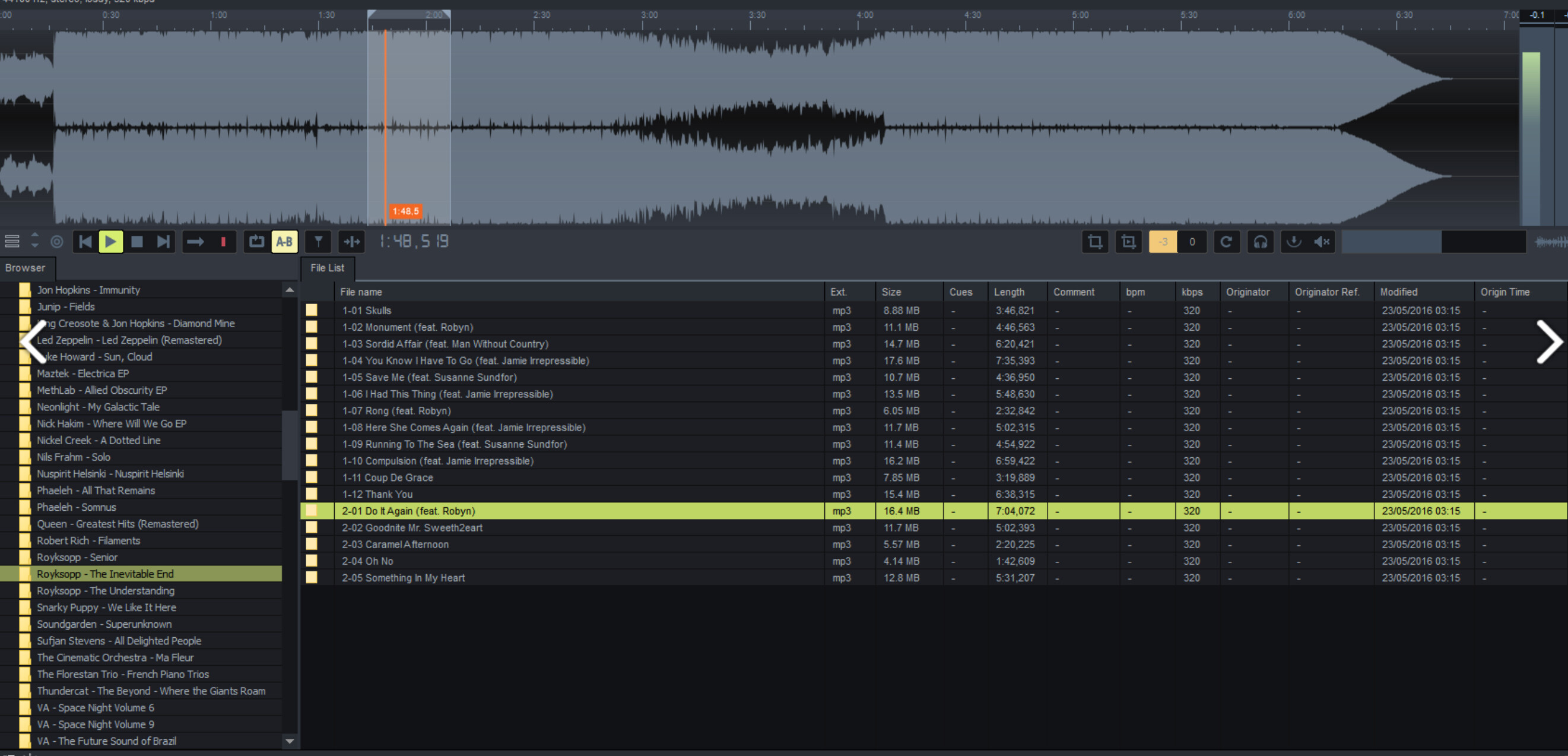
Task: Click the download-arrow export icon
Action: (1293, 242)
